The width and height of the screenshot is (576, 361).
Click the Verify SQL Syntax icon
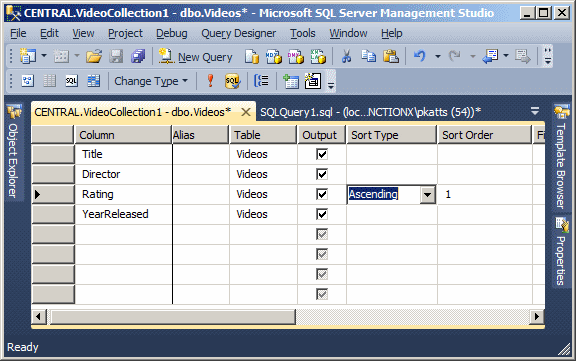click(x=232, y=81)
